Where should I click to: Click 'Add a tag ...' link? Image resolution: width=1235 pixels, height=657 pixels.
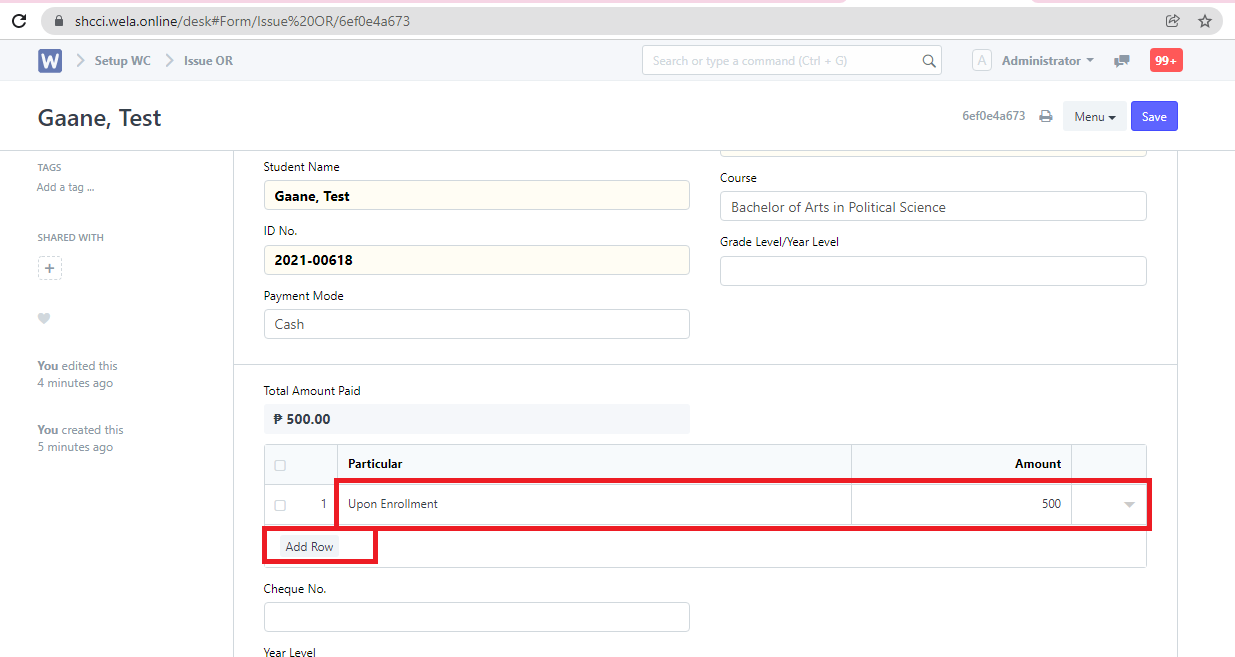pyautogui.click(x=66, y=187)
